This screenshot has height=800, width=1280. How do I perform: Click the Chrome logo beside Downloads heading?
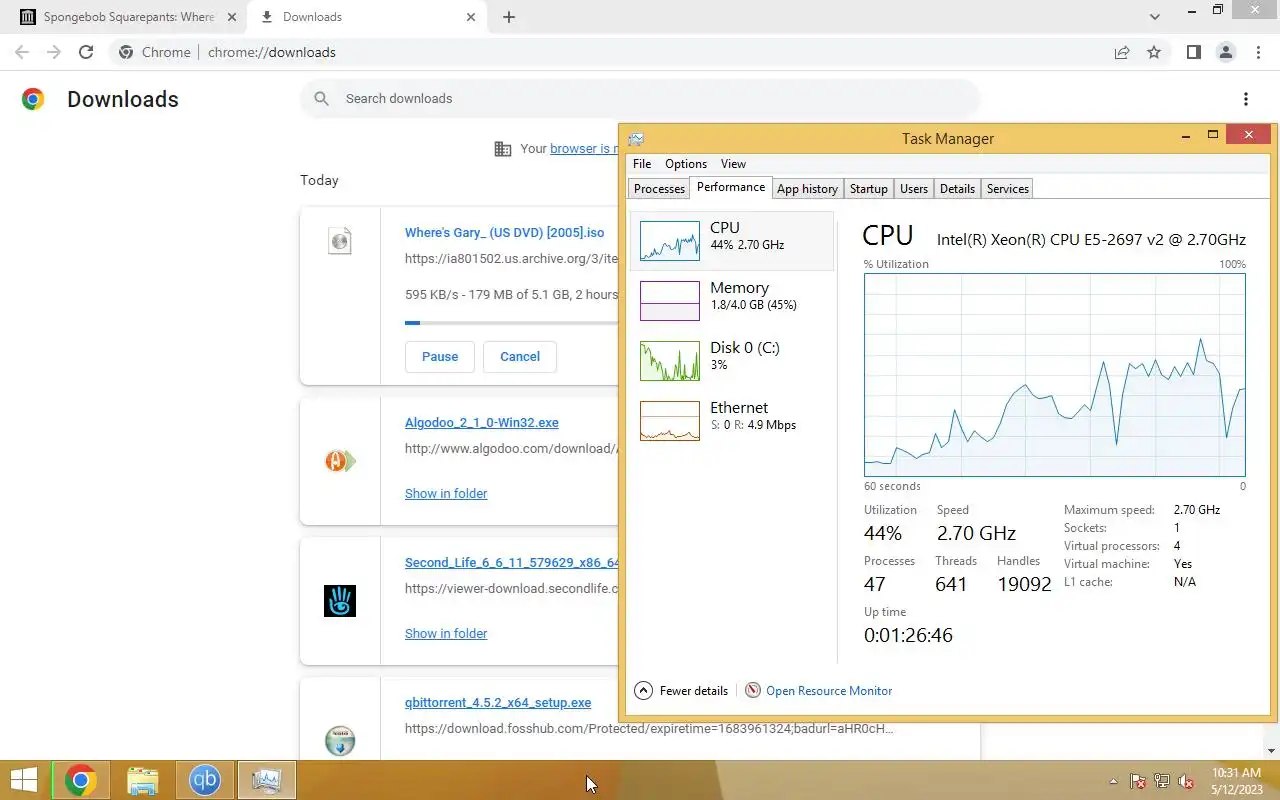point(33,99)
